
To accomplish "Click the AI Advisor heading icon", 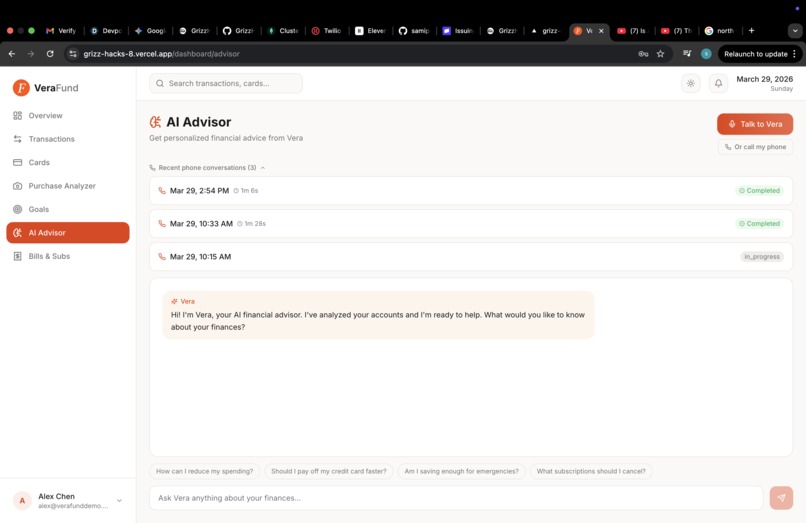I will tap(155, 122).
